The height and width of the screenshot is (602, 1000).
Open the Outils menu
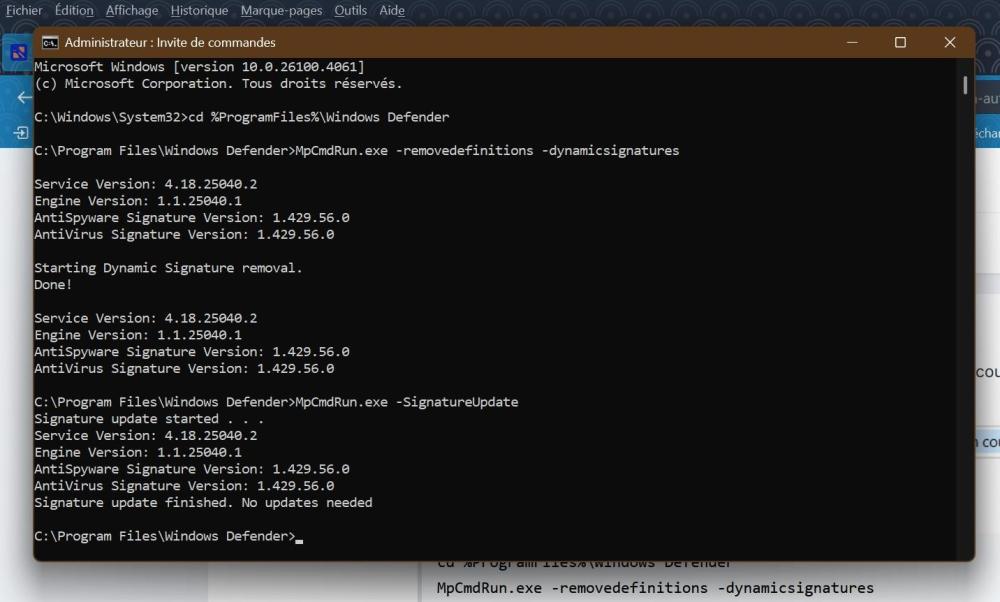tap(351, 11)
